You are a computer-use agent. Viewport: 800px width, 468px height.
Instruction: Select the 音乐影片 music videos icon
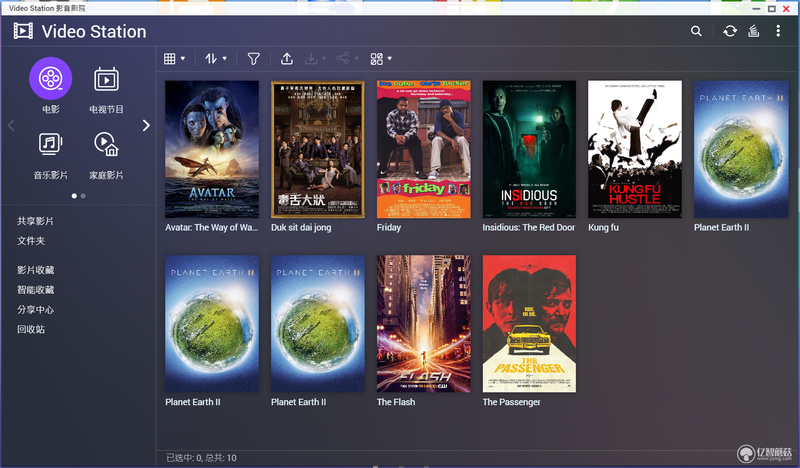click(x=51, y=144)
